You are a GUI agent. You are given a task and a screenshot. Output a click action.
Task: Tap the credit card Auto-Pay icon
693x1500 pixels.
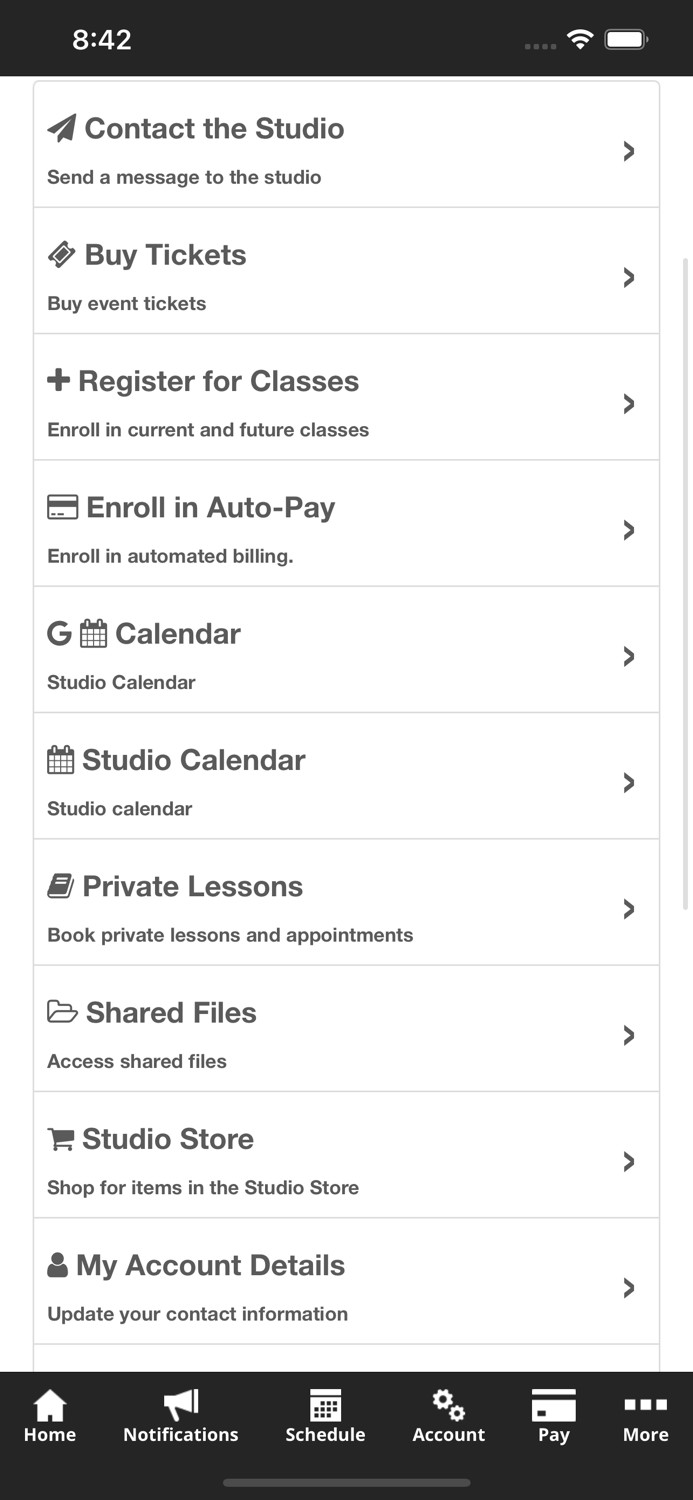coord(62,507)
